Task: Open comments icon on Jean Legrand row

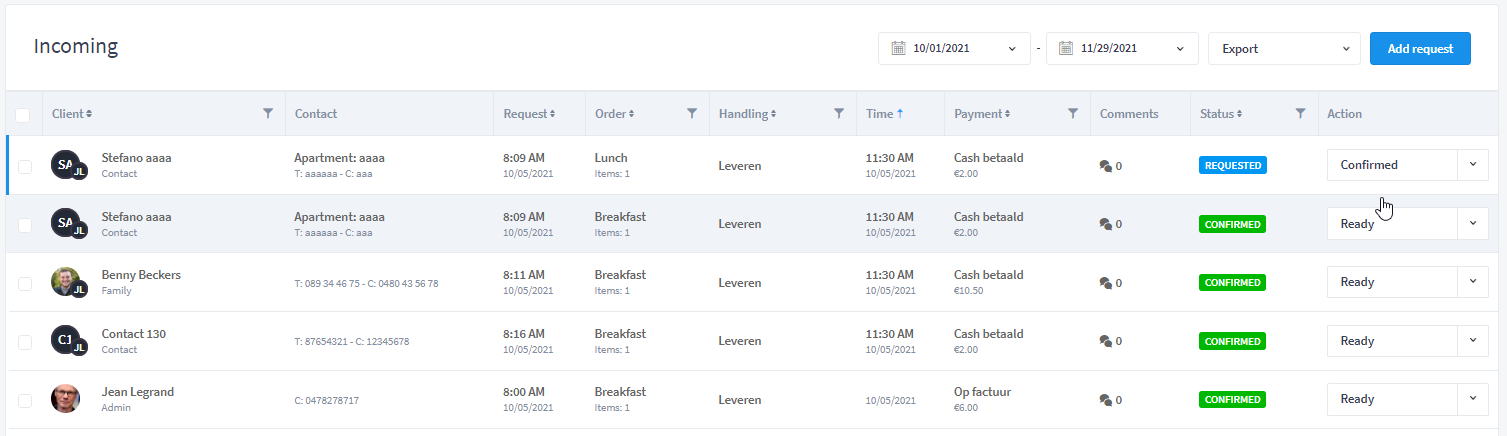Action: pyautogui.click(x=1106, y=400)
